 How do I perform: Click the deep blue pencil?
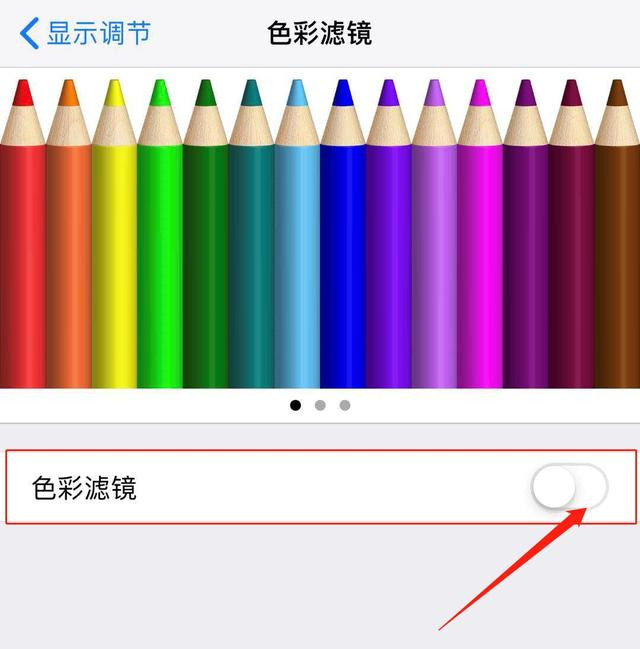click(343, 234)
